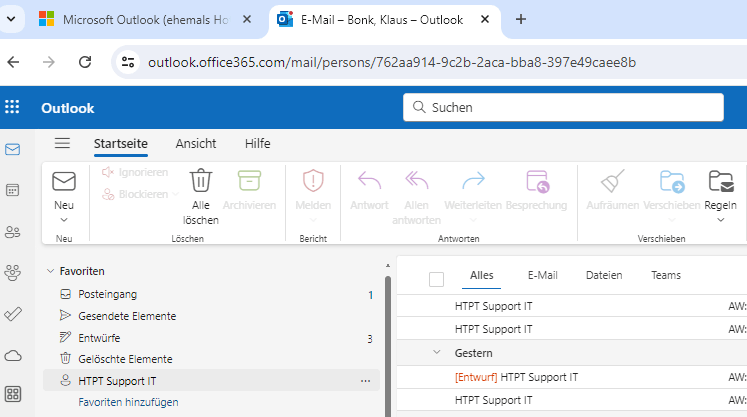The width and height of the screenshot is (747, 417).
Task: Select the Alles filter tab
Action: point(482,275)
